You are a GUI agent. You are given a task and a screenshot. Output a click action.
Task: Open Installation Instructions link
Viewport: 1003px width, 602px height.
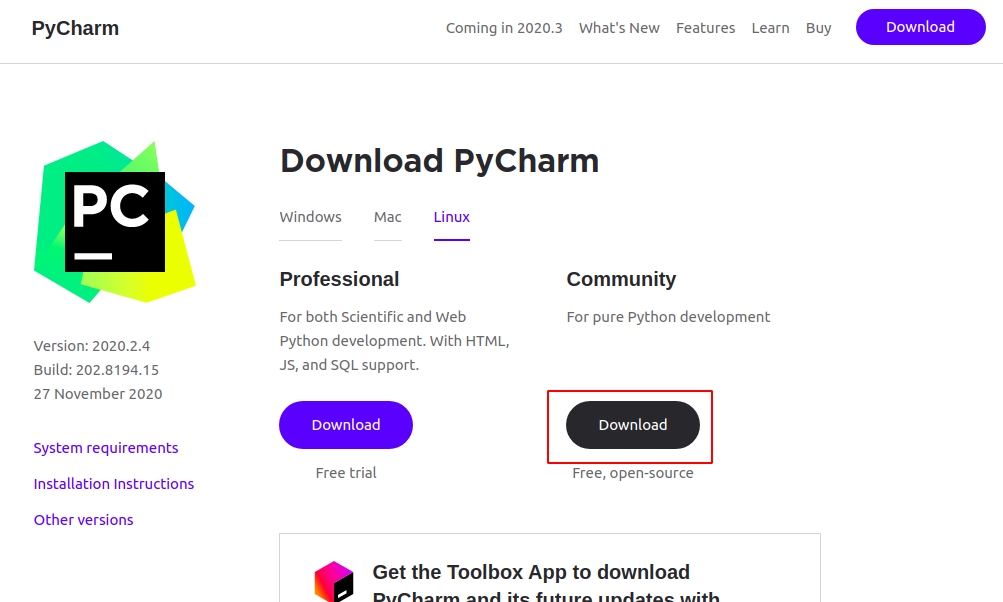click(x=114, y=484)
